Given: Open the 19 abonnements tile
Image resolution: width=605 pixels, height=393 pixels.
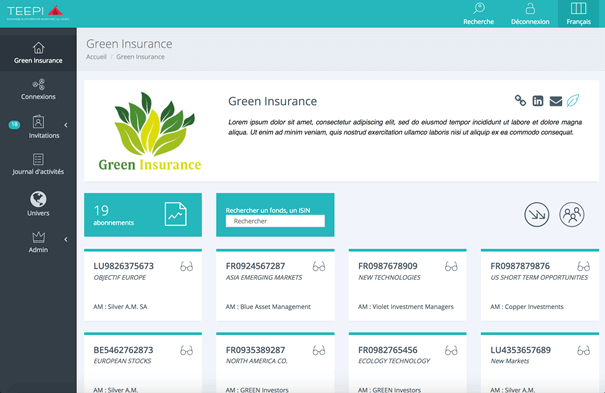Looking at the screenshot, I should pyautogui.click(x=143, y=215).
